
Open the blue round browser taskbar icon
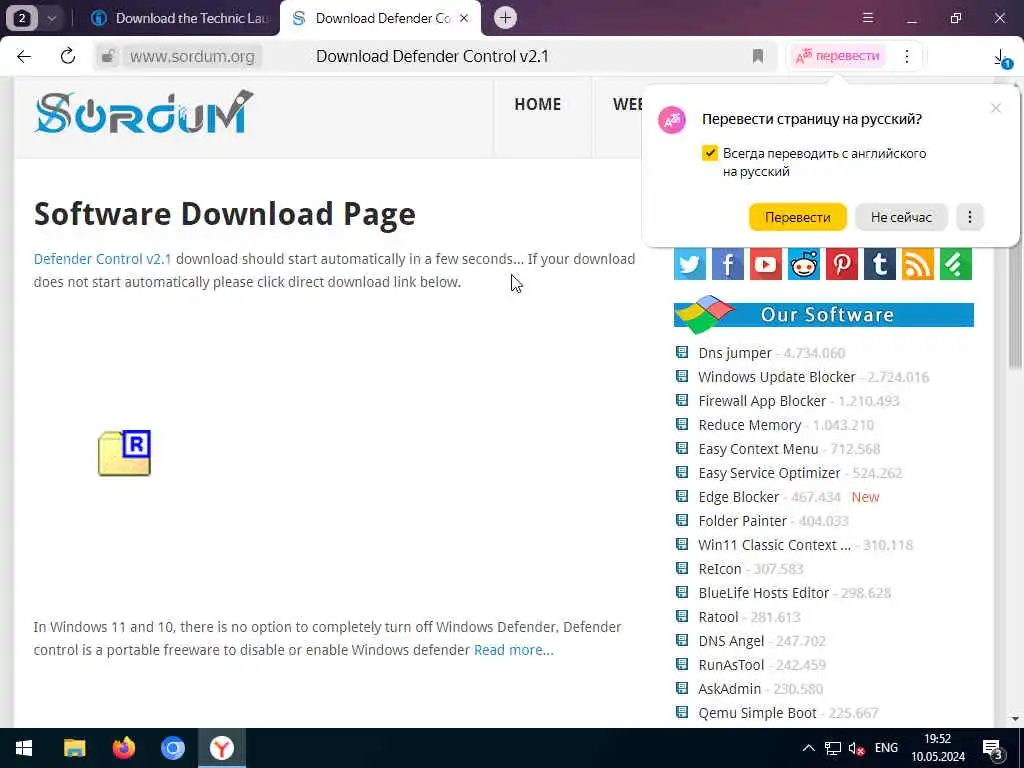[172, 748]
